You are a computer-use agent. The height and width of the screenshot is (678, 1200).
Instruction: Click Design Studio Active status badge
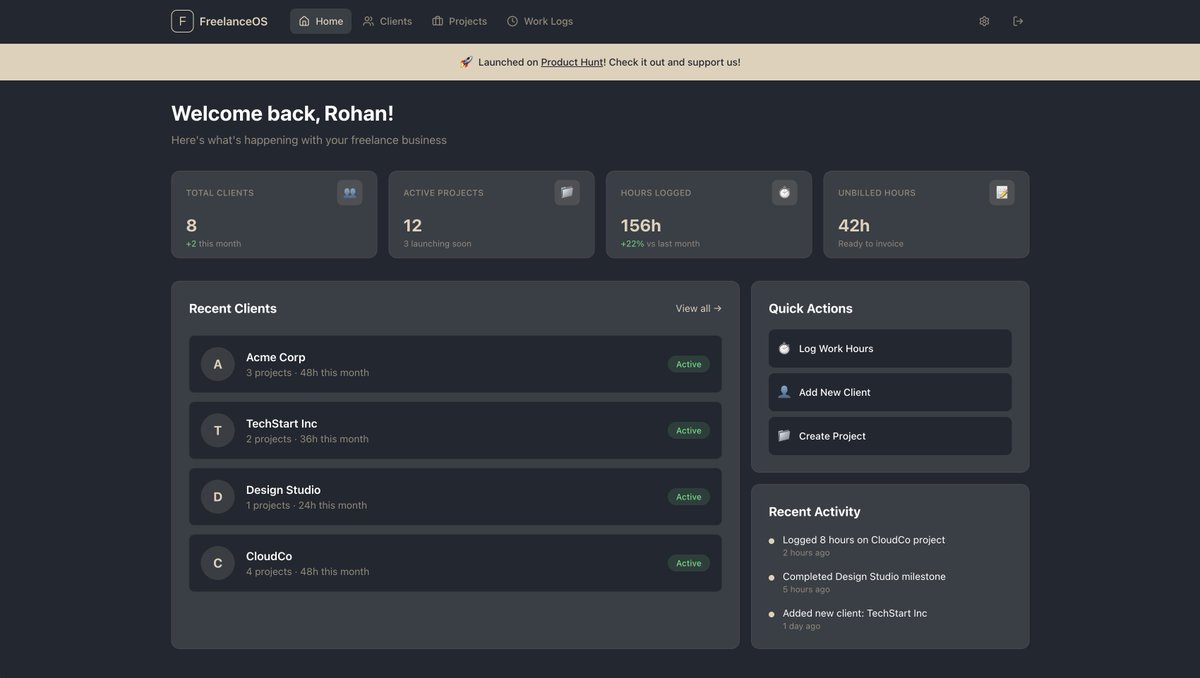689,497
